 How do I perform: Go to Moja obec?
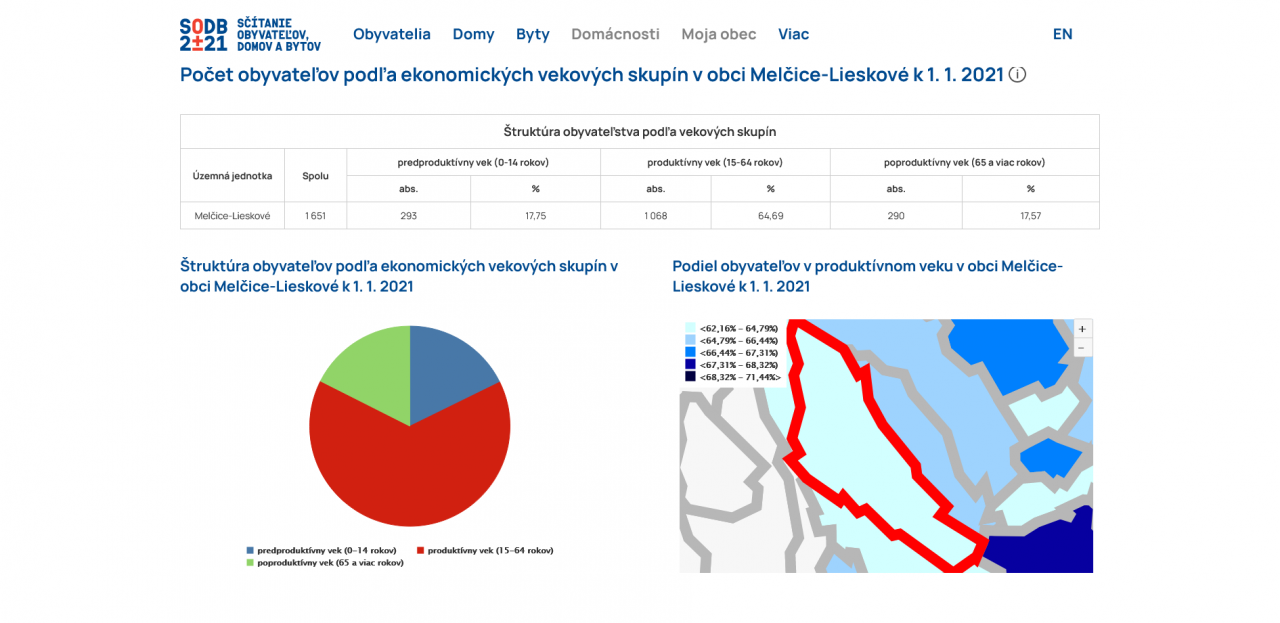(718, 34)
